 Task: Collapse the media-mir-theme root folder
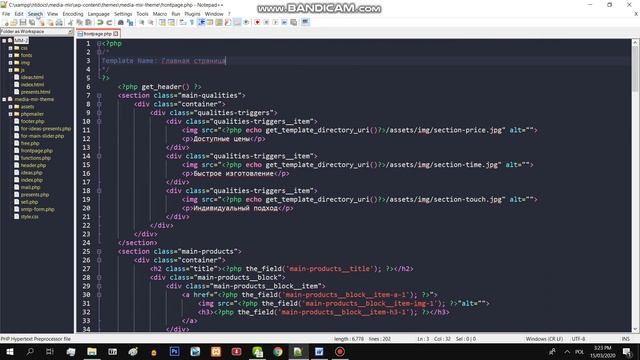click(4, 99)
